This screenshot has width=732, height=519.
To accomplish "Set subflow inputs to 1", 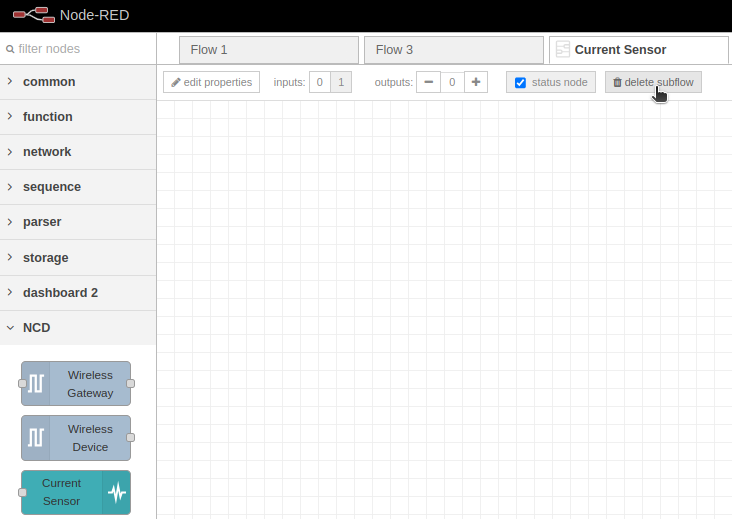I will click(341, 82).
